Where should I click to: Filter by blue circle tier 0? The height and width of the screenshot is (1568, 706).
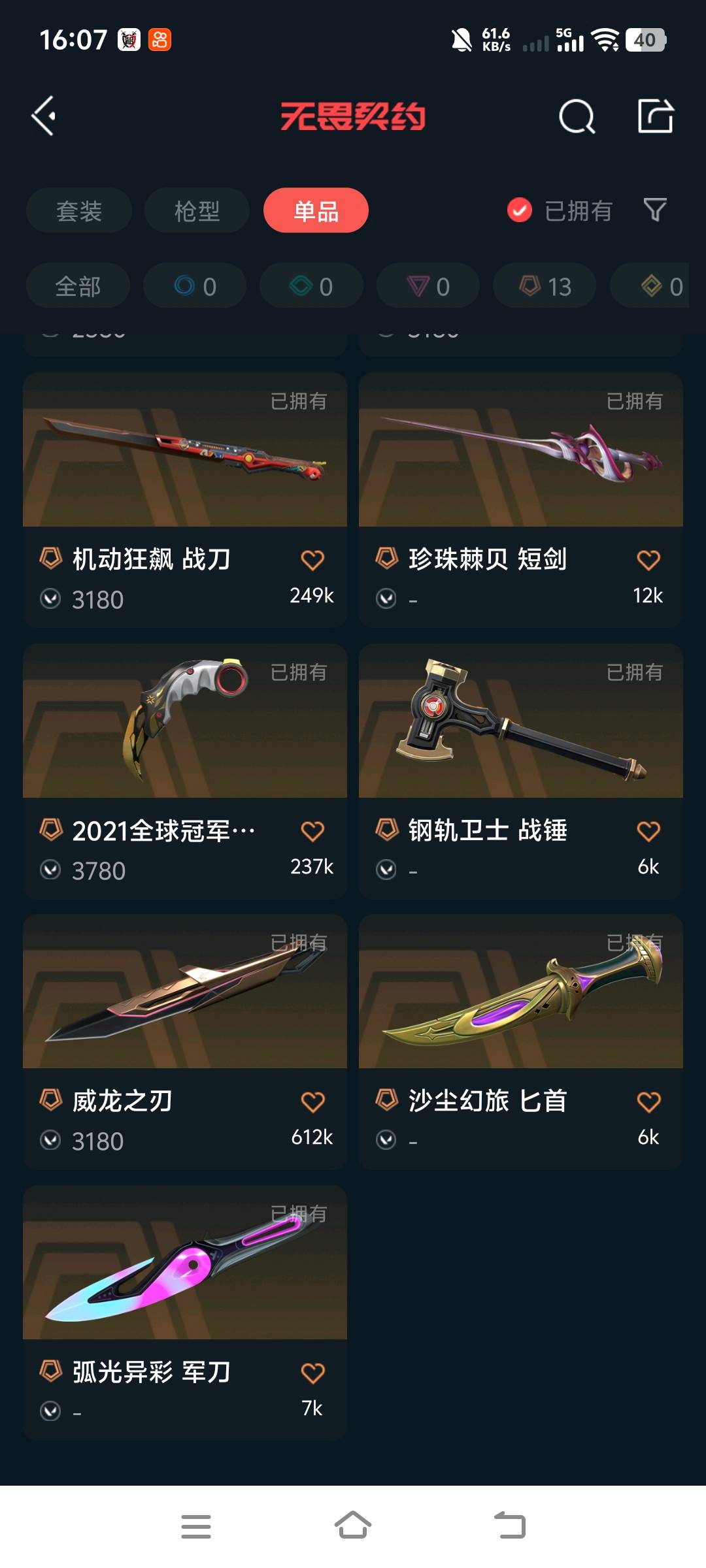point(195,286)
